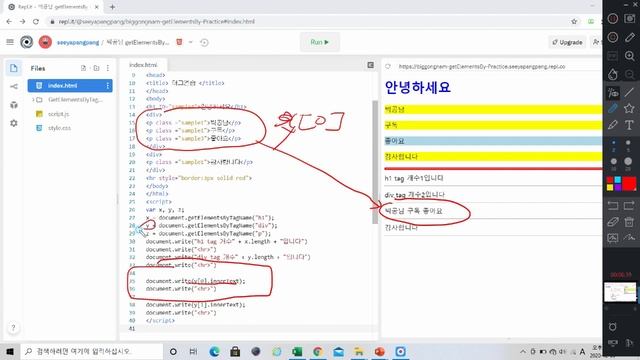Go back in browser history

coord(9,21)
